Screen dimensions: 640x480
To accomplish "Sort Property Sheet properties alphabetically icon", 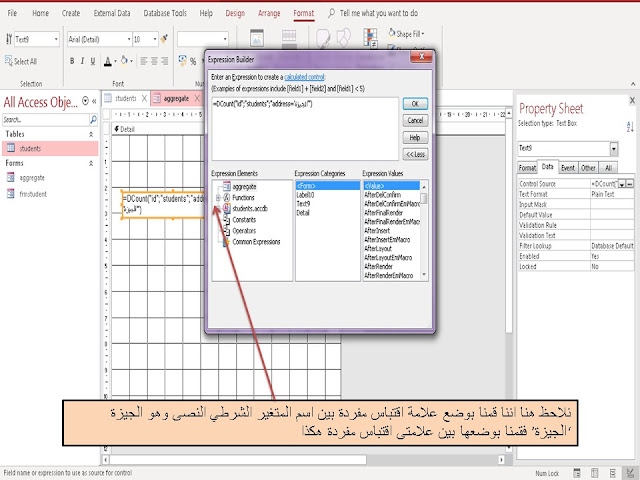I will 630,126.
